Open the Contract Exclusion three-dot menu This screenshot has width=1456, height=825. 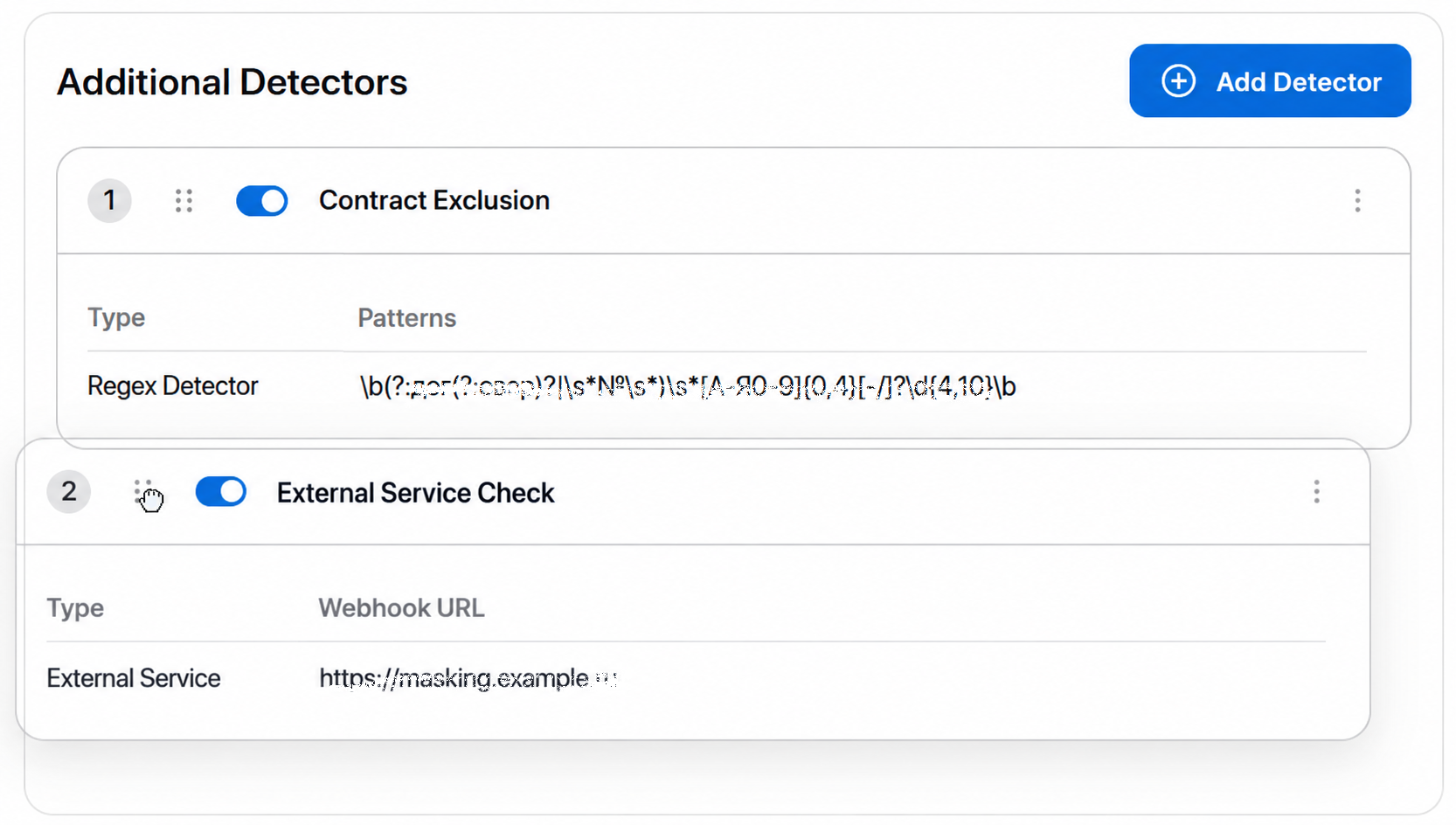coord(1357,201)
